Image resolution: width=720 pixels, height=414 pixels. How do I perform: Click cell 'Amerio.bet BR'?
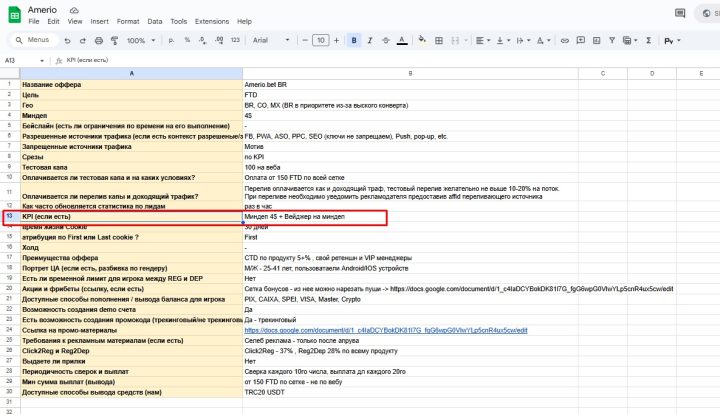tap(411, 84)
